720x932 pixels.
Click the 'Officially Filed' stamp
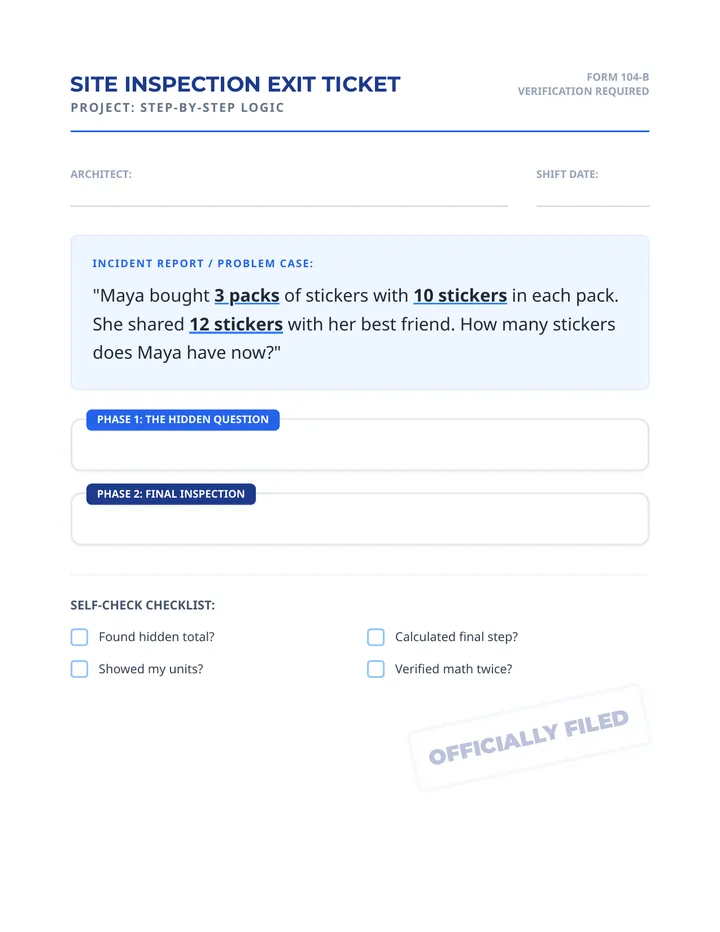[529, 738]
